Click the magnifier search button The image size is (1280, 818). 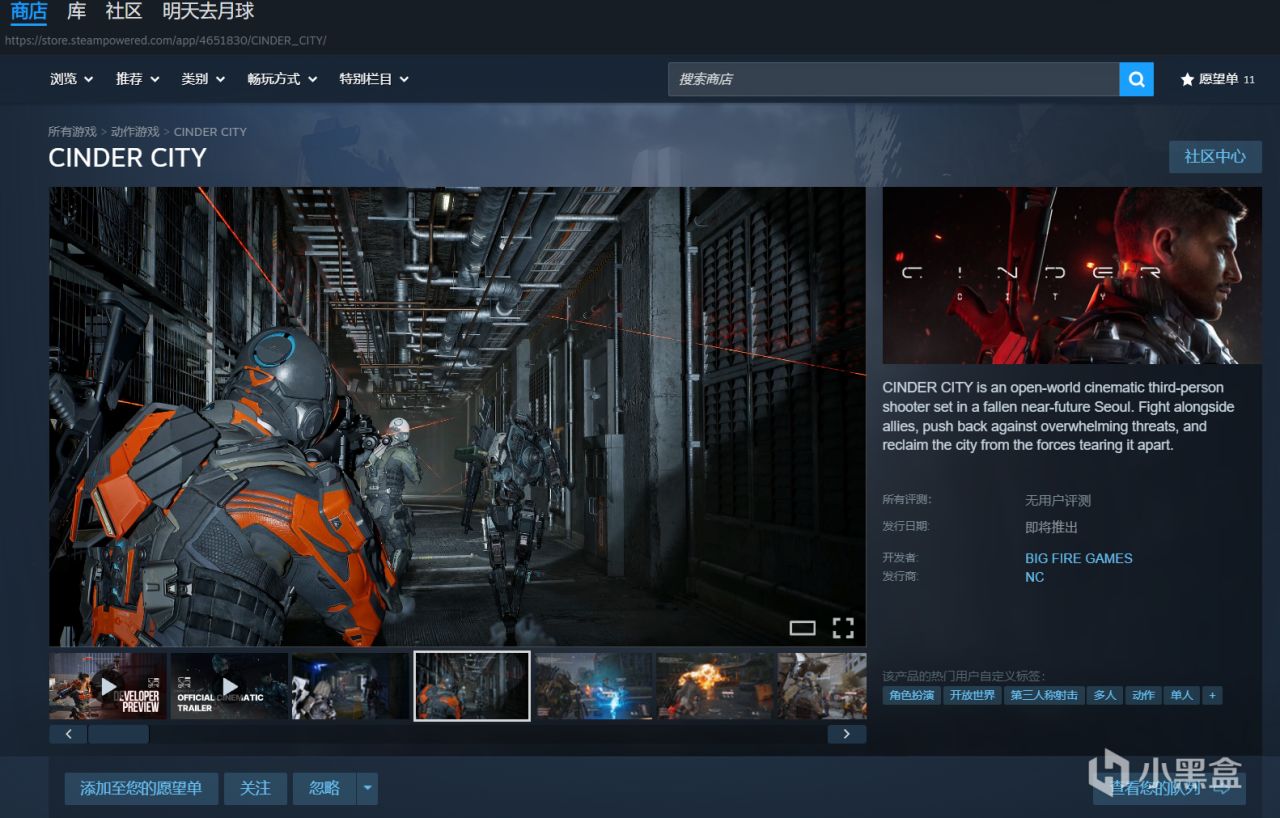point(1136,79)
